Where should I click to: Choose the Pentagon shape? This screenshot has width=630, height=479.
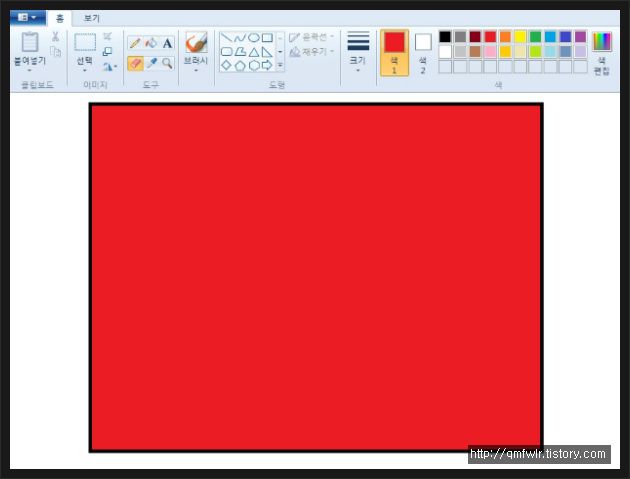(240, 65)
